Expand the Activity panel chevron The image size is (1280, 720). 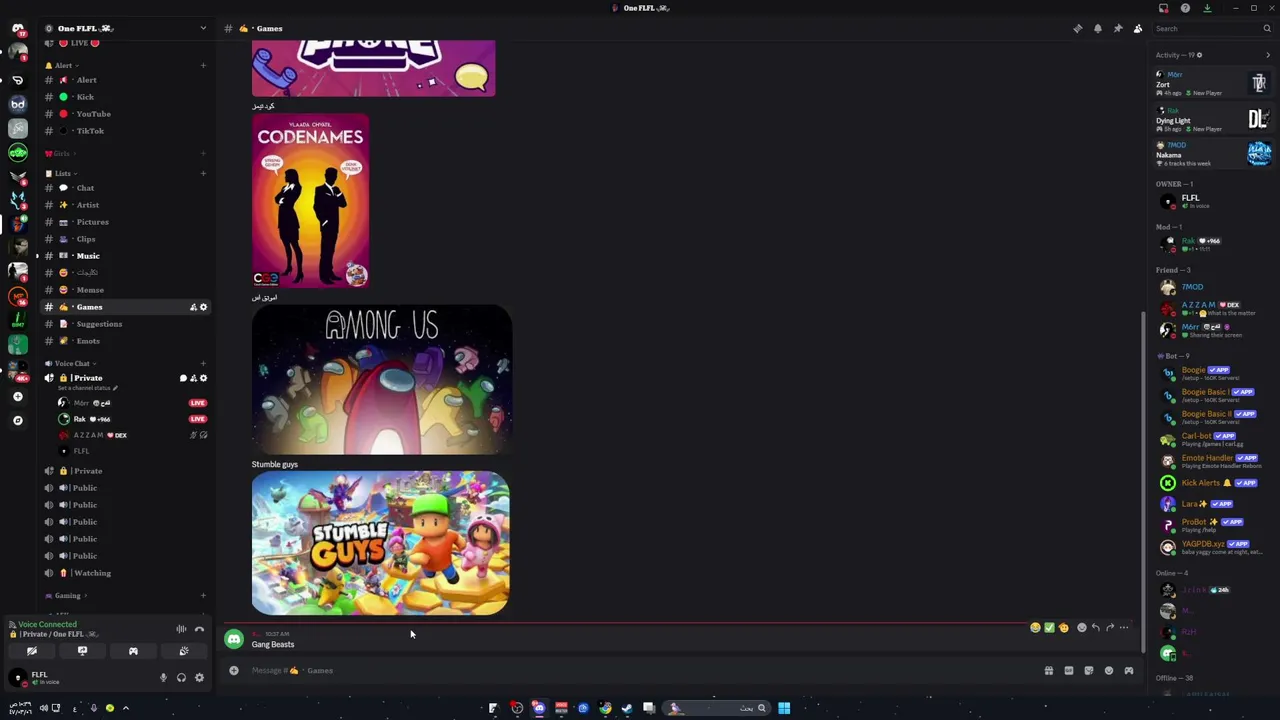(1268, 55)
